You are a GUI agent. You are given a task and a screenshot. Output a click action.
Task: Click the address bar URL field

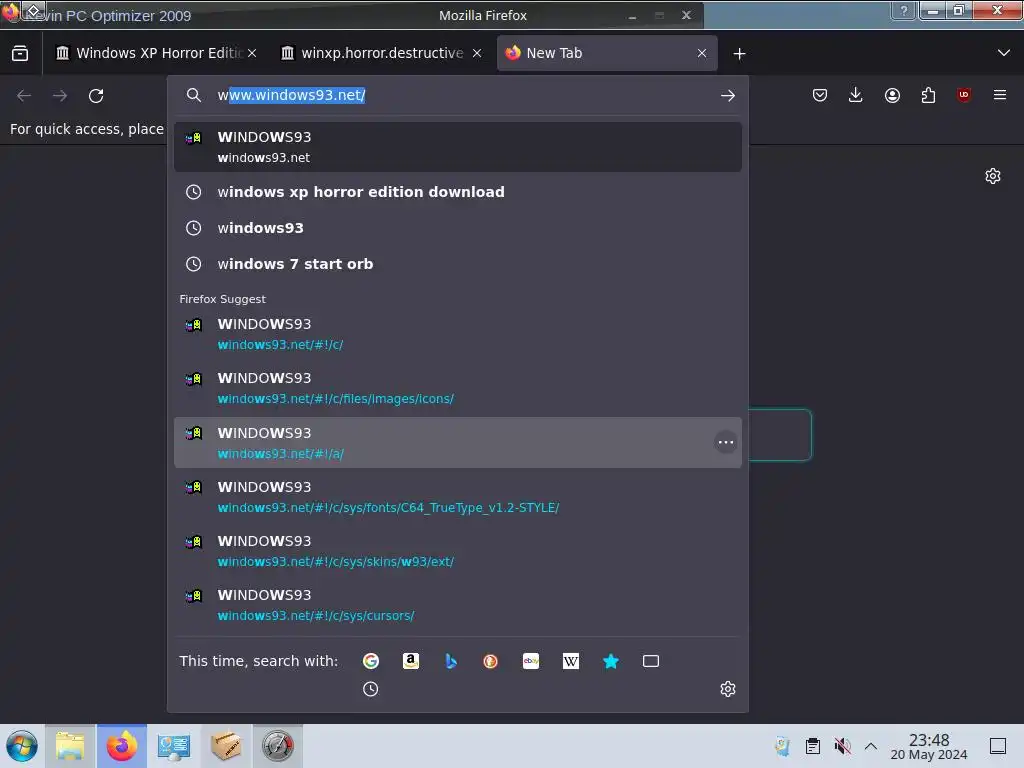[x=457, y=95]
